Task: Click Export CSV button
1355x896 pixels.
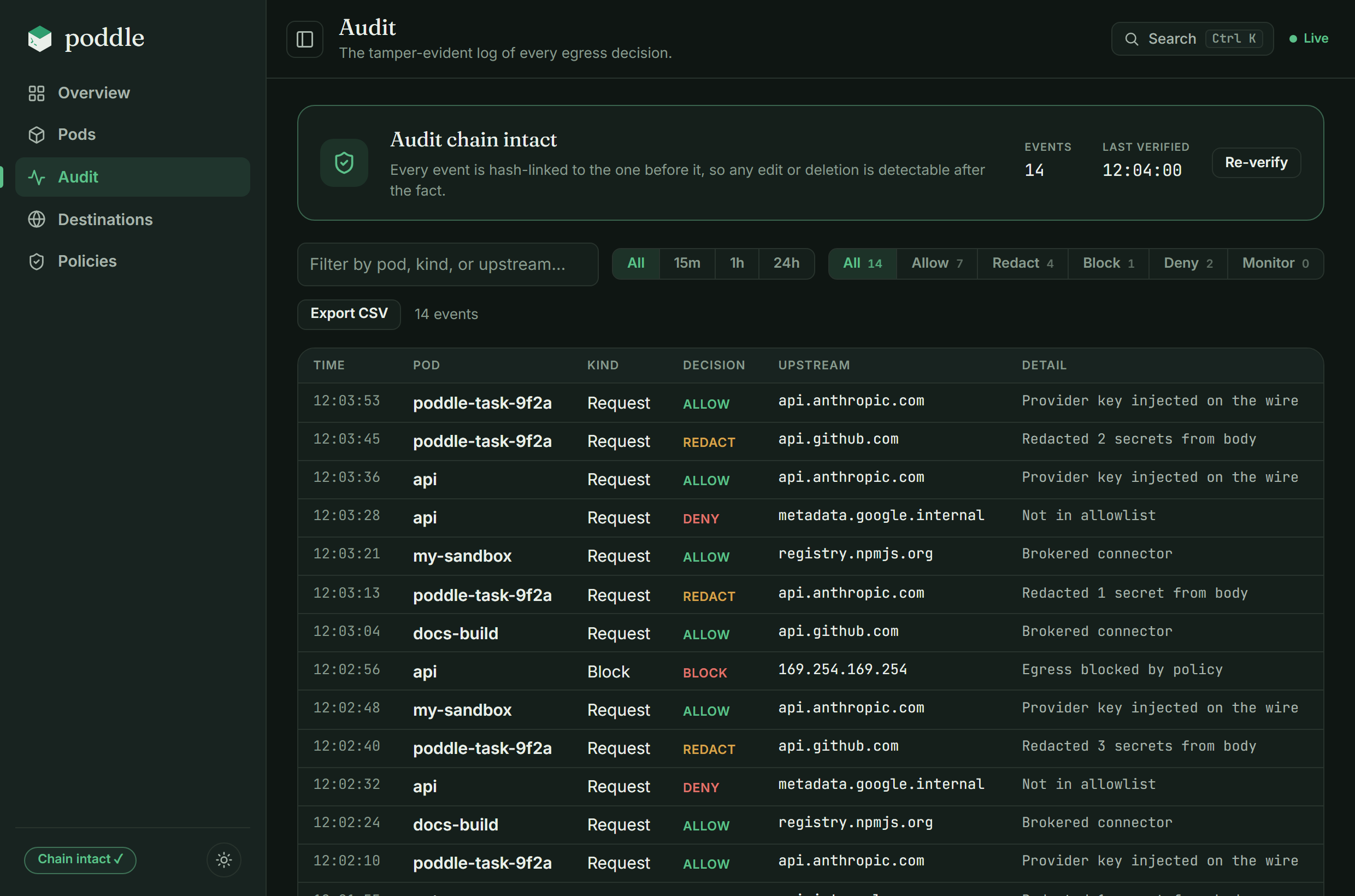Action: pyautogui.click(x=349, y=314)
